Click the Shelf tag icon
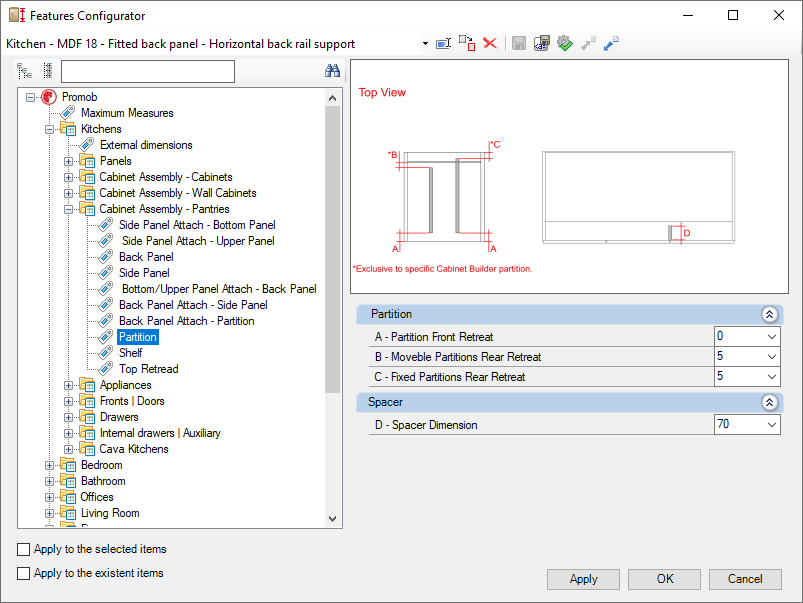The height and width of the screenshot is (603, 803). click(x=105, y=352)
